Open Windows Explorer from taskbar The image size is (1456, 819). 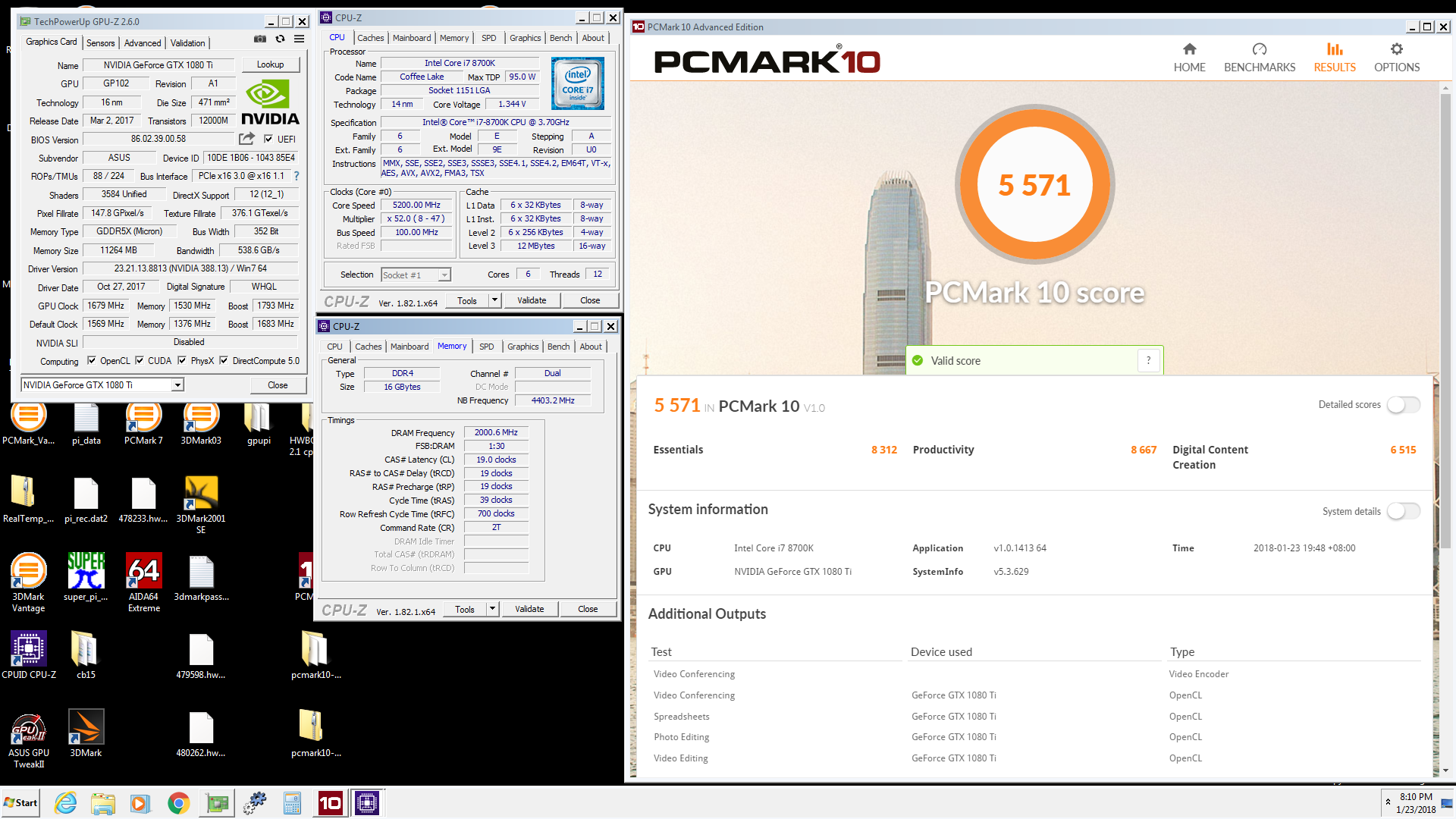[103, 803]
